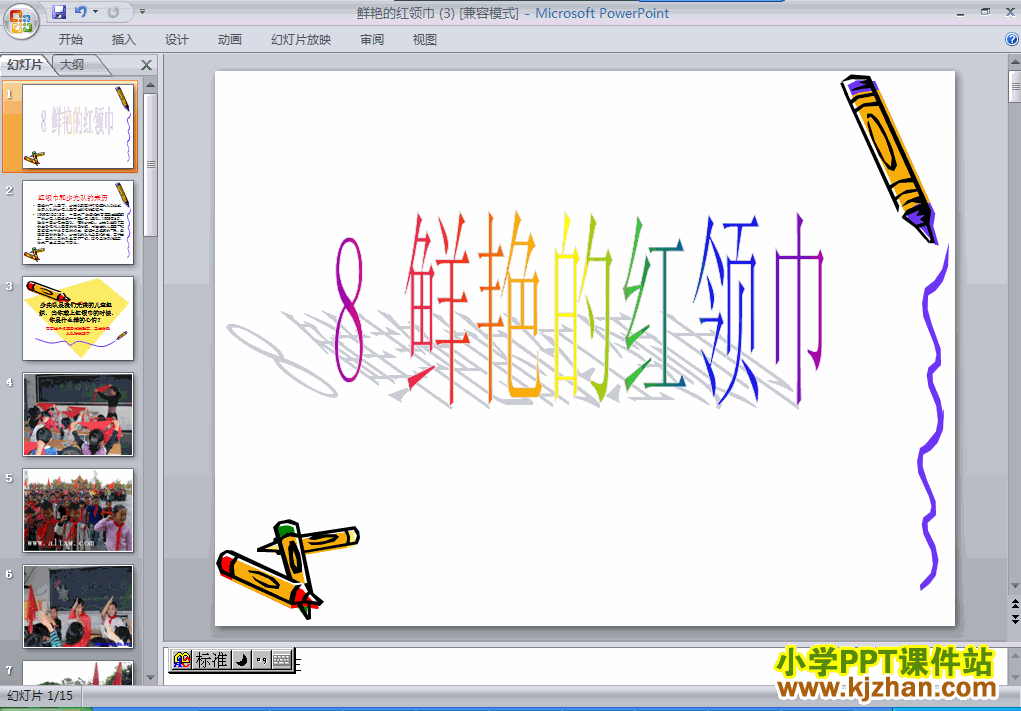Open the 开始 ribbon tab
The width and height of the screenshot is (1021, 711).
tap(70, 40)
